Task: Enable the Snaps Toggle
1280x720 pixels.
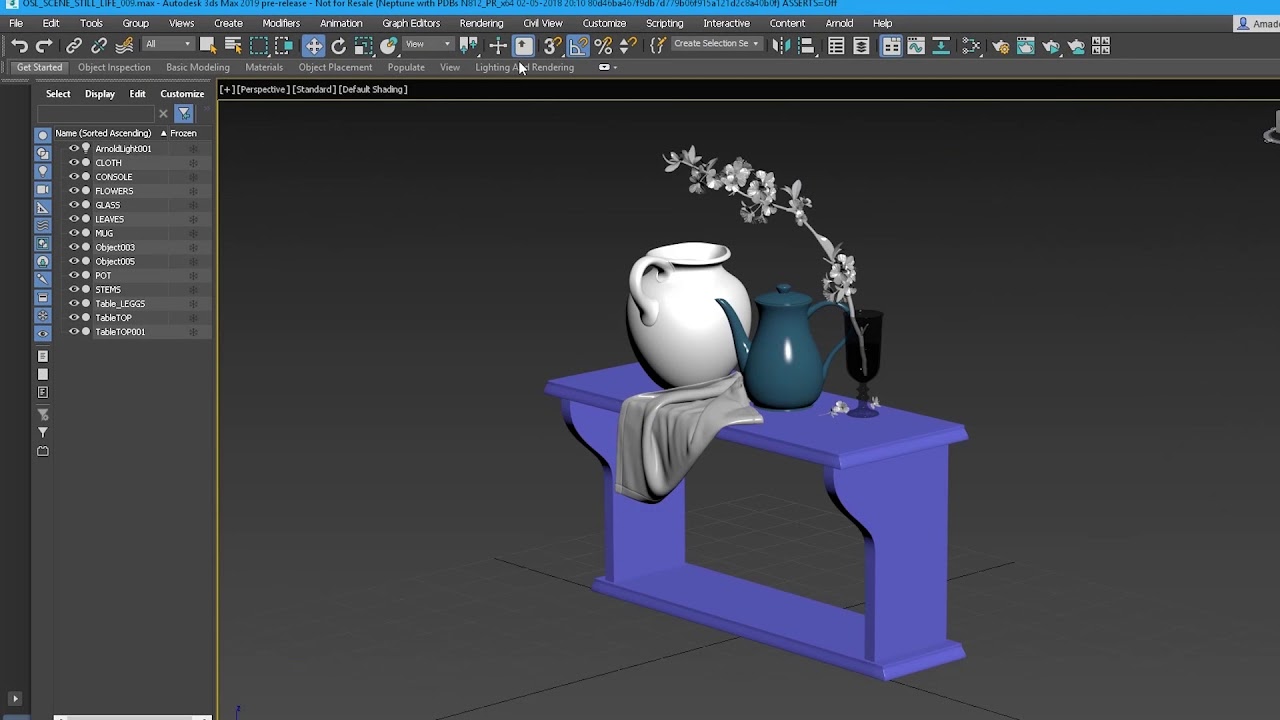Action: coord(551,46)
